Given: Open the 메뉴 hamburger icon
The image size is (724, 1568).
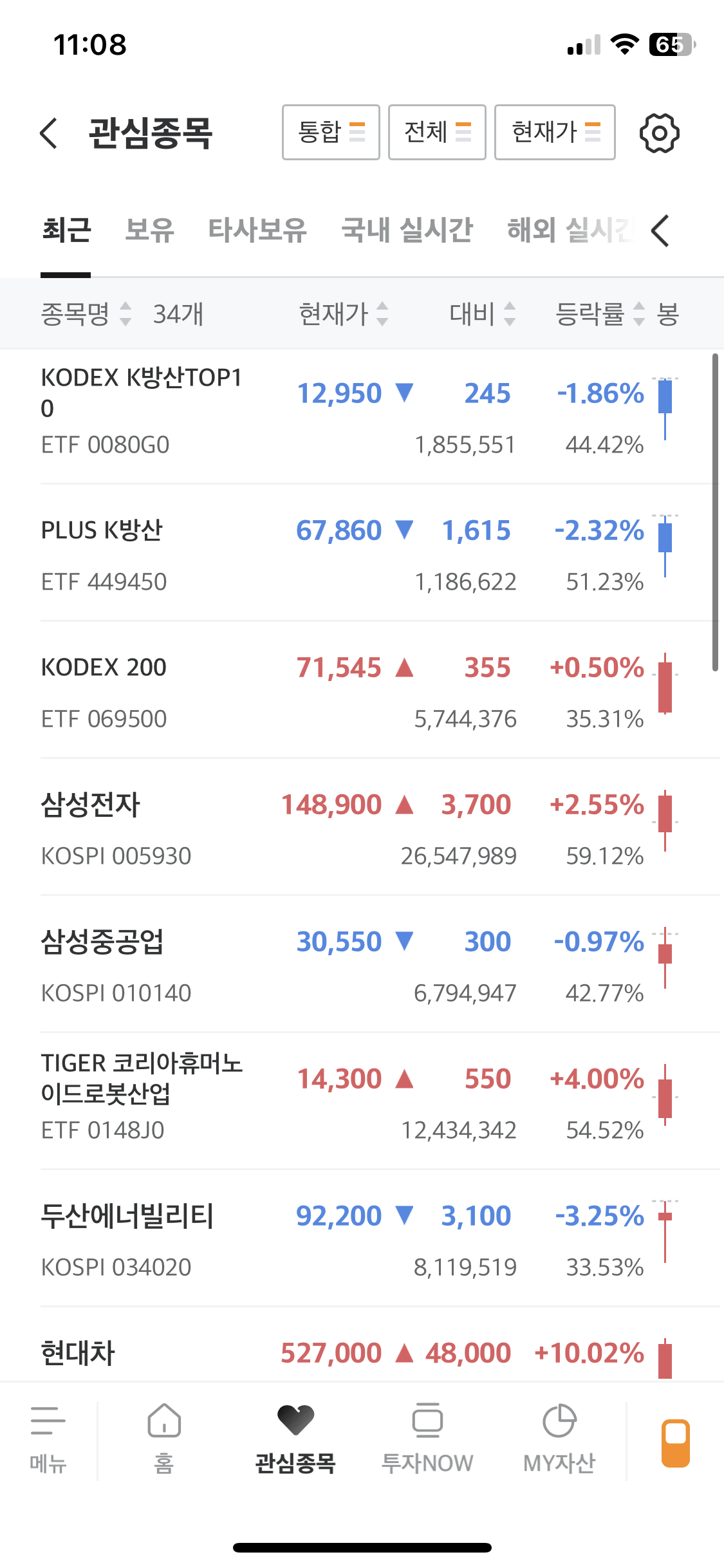Looking at the screenshot, I should tap(48, 1421).
